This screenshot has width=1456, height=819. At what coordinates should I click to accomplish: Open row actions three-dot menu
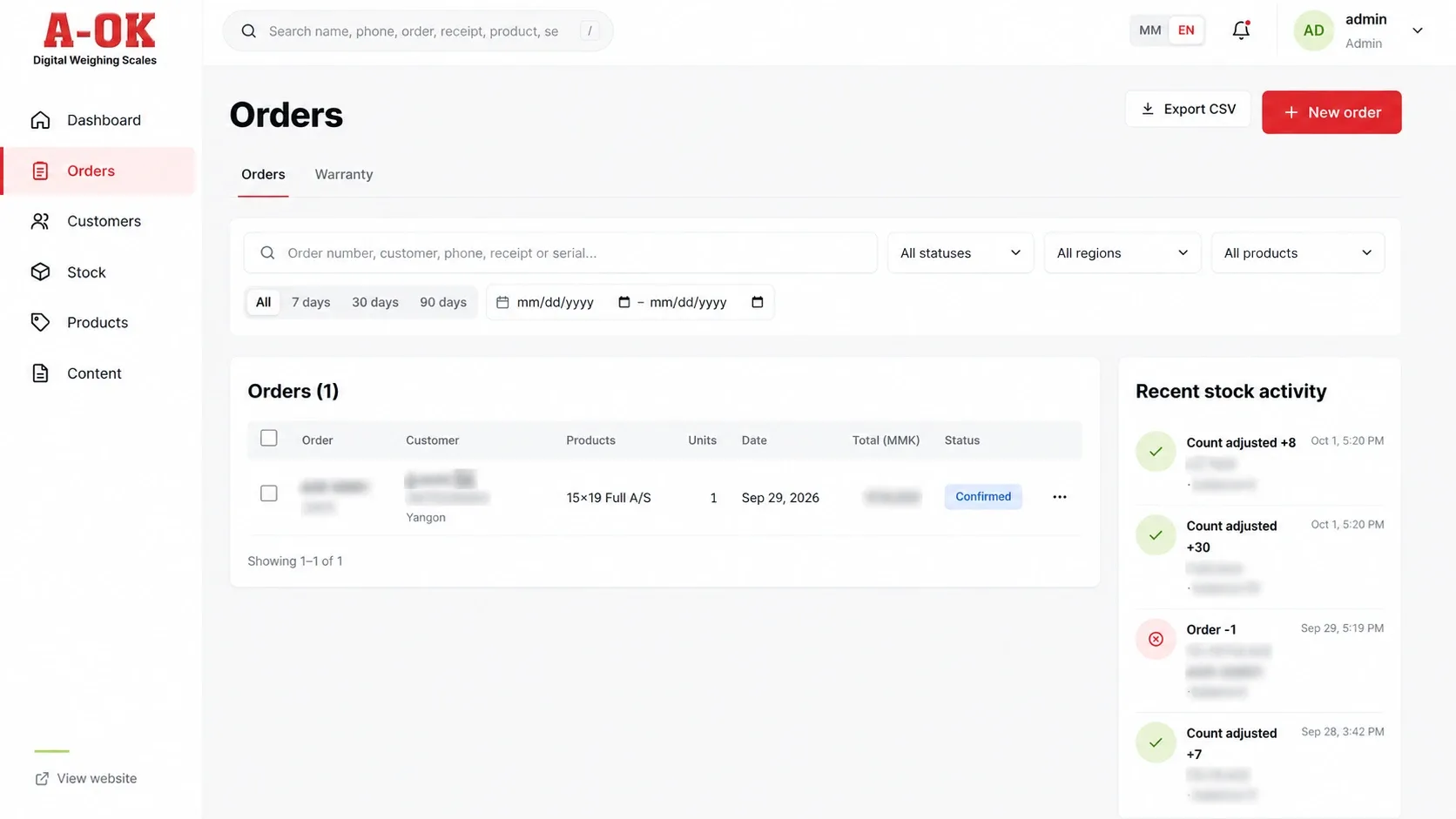click(1059, 497)
